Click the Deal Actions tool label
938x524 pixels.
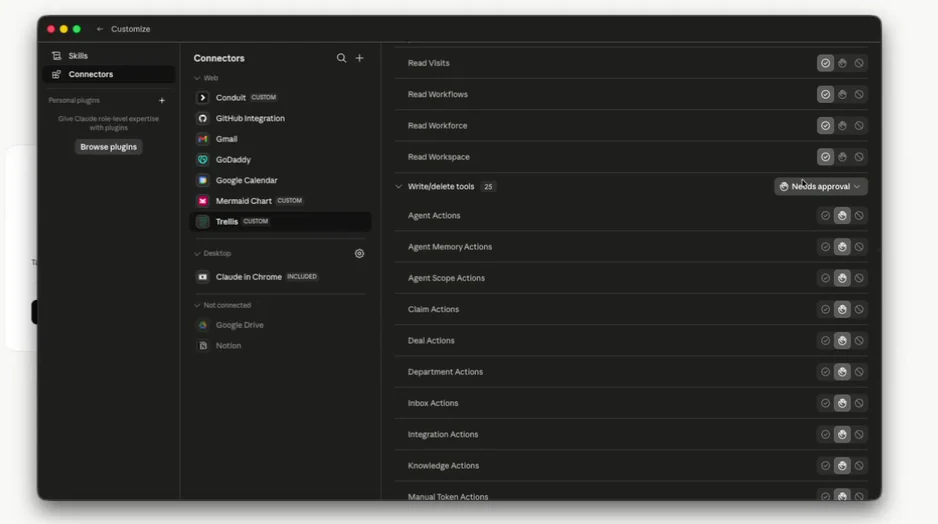(x=431, y=340)
